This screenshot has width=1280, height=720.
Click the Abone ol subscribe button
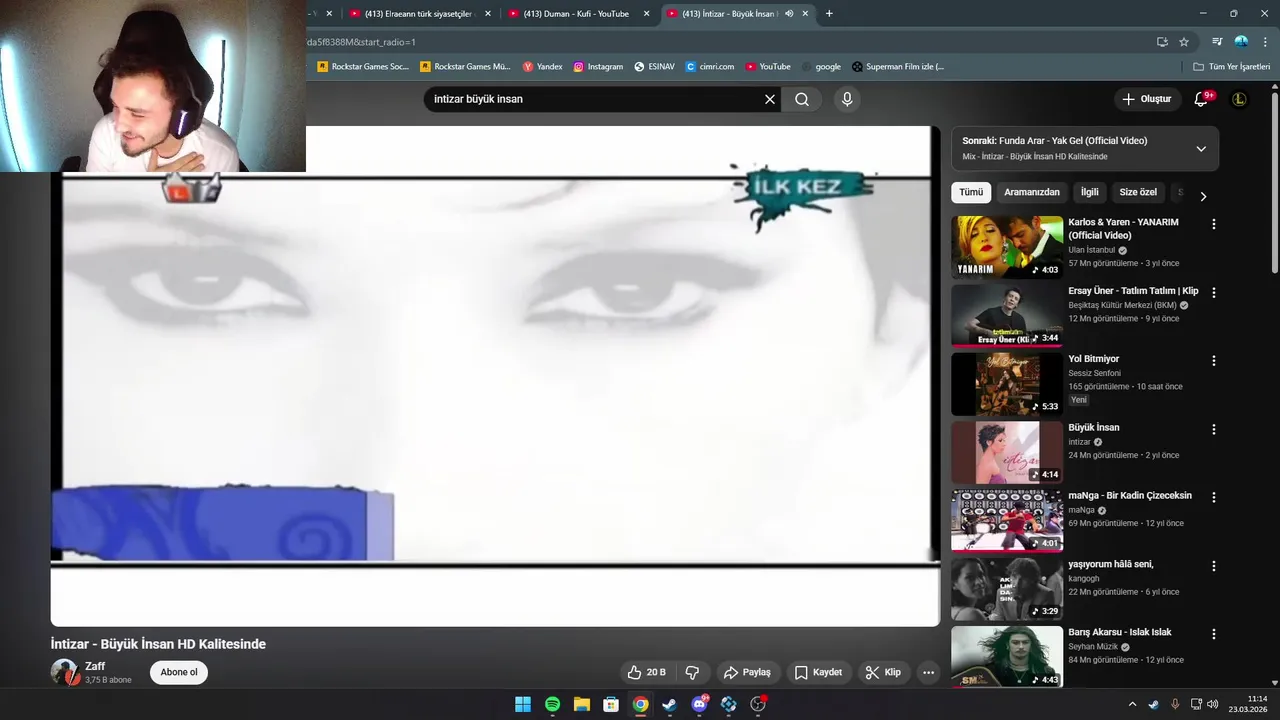(179, 672)
